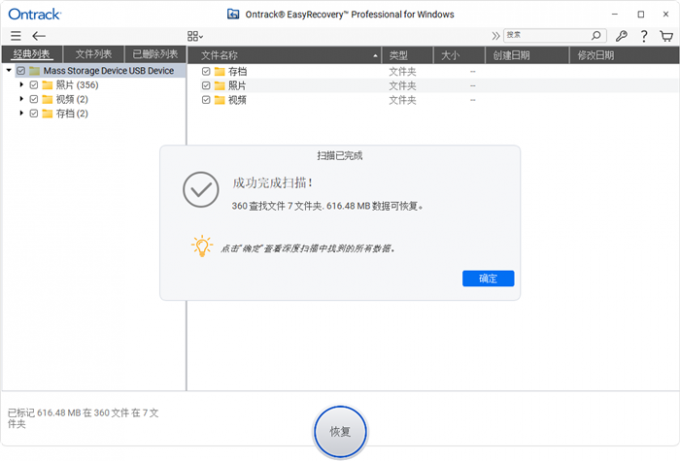Click 照片 folder icon in file list
This screenshot has width=680, height=461.
[220, 86]
